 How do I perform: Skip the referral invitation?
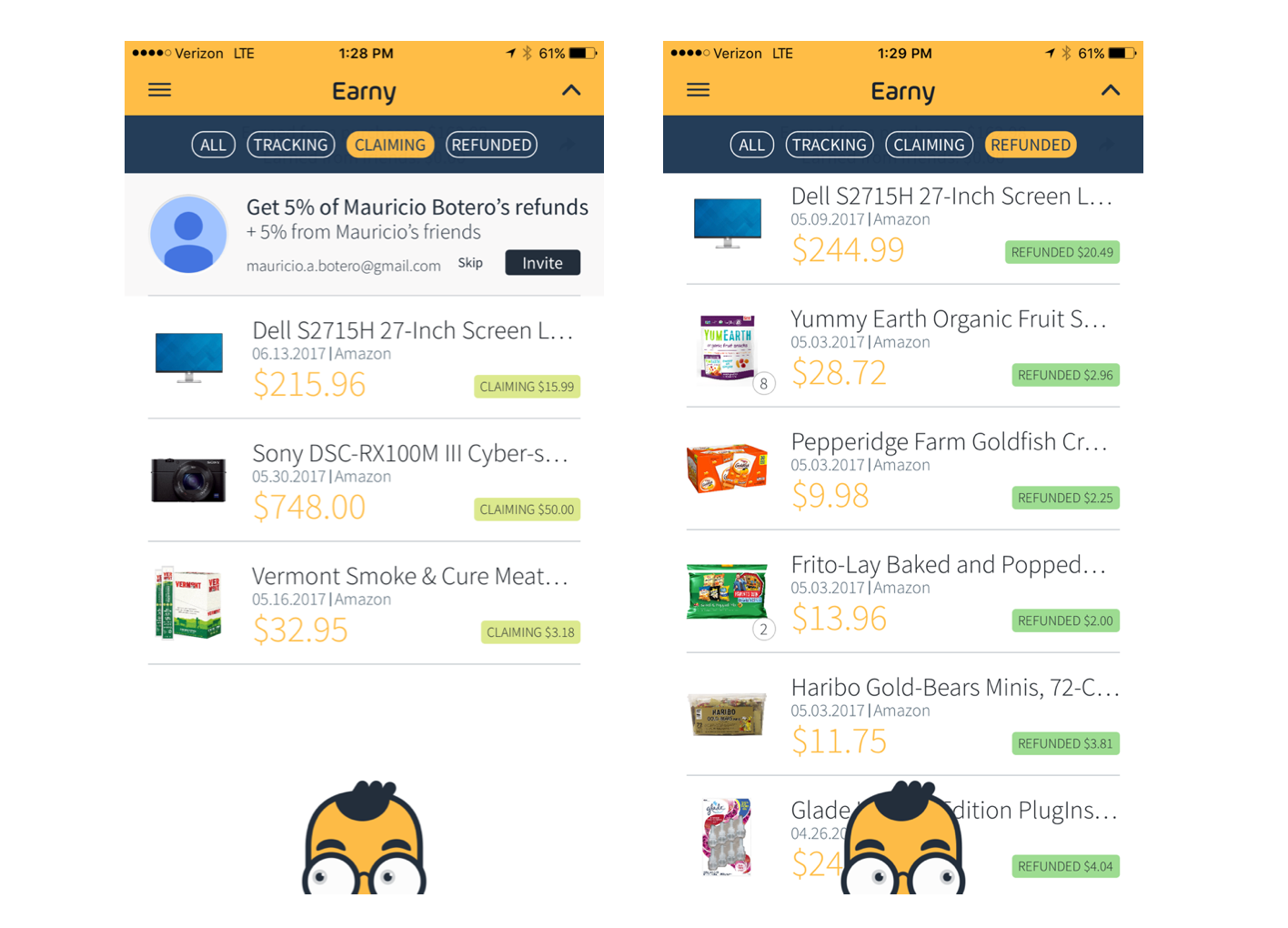470,263
